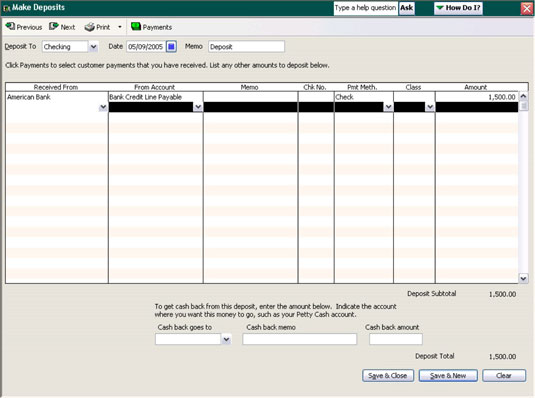Click the Memo column header

click(249, 87)
